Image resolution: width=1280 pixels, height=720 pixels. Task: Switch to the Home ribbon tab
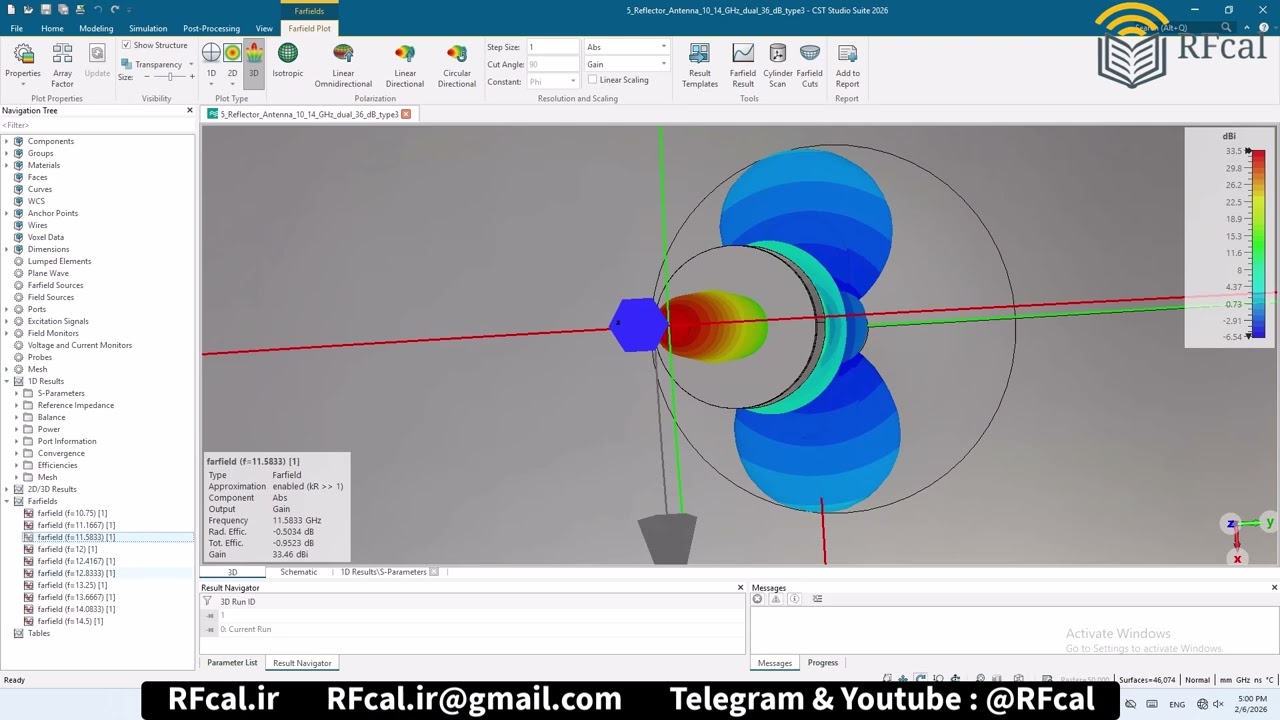[x=52, y=28]
